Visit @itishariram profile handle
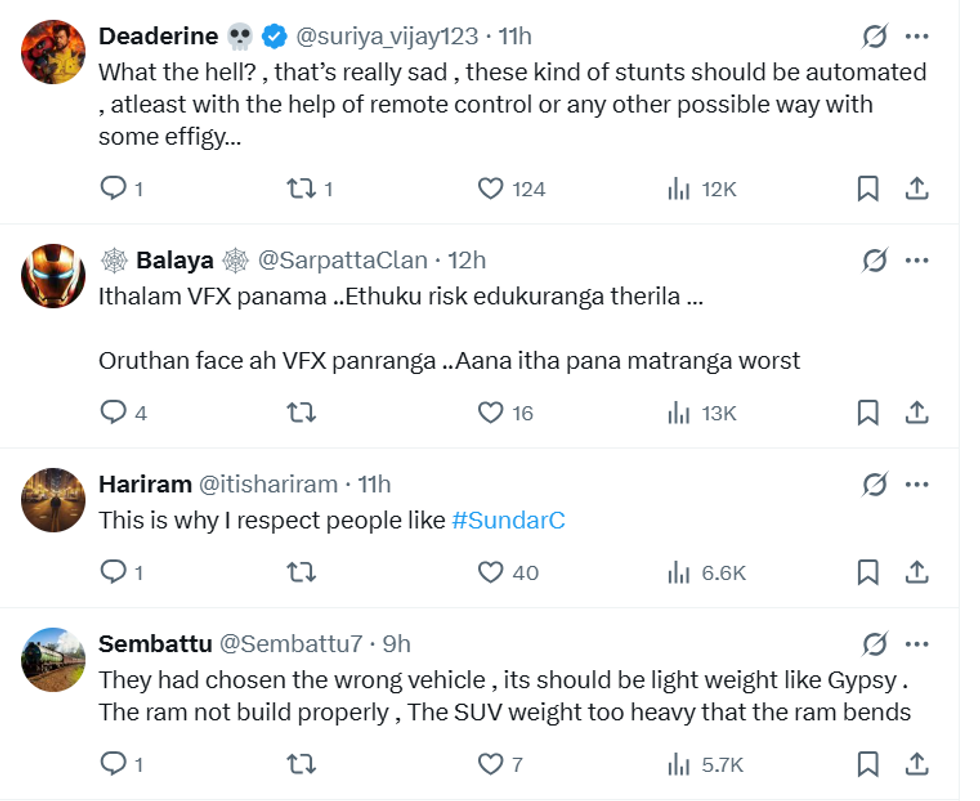This screenshot has width=980, height=801. coord(268,485)
